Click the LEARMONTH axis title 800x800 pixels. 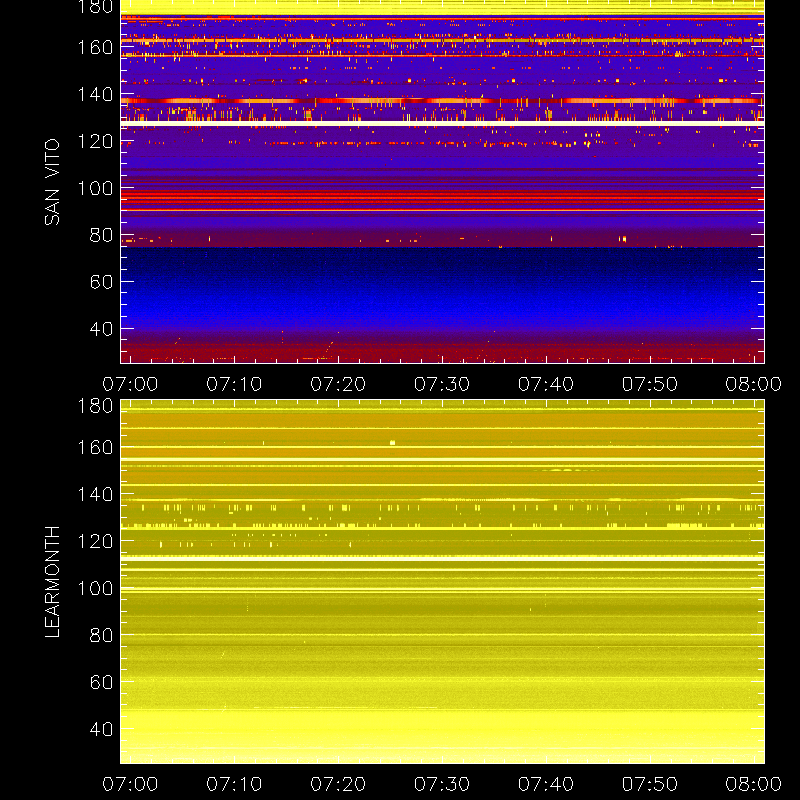pyautogui.click(x=52, y=582)
